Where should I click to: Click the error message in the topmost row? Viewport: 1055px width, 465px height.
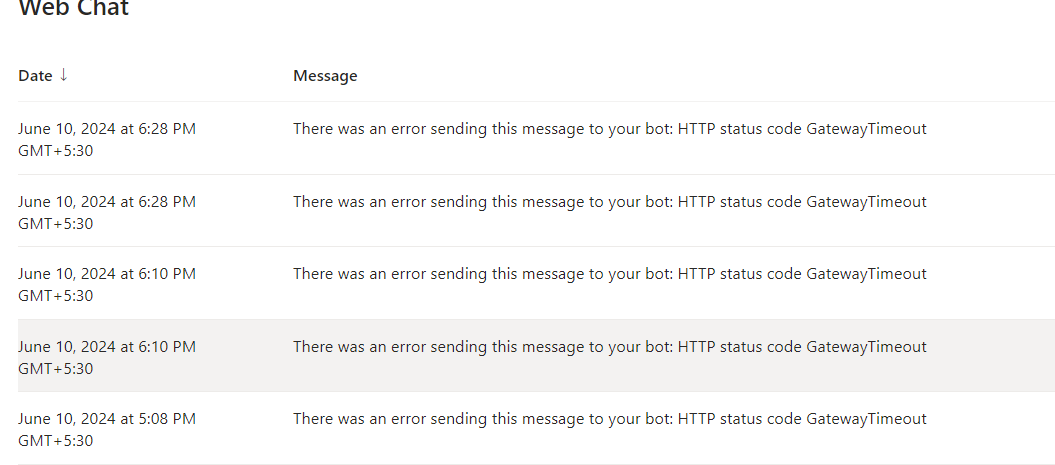click(x=609, y=128)
